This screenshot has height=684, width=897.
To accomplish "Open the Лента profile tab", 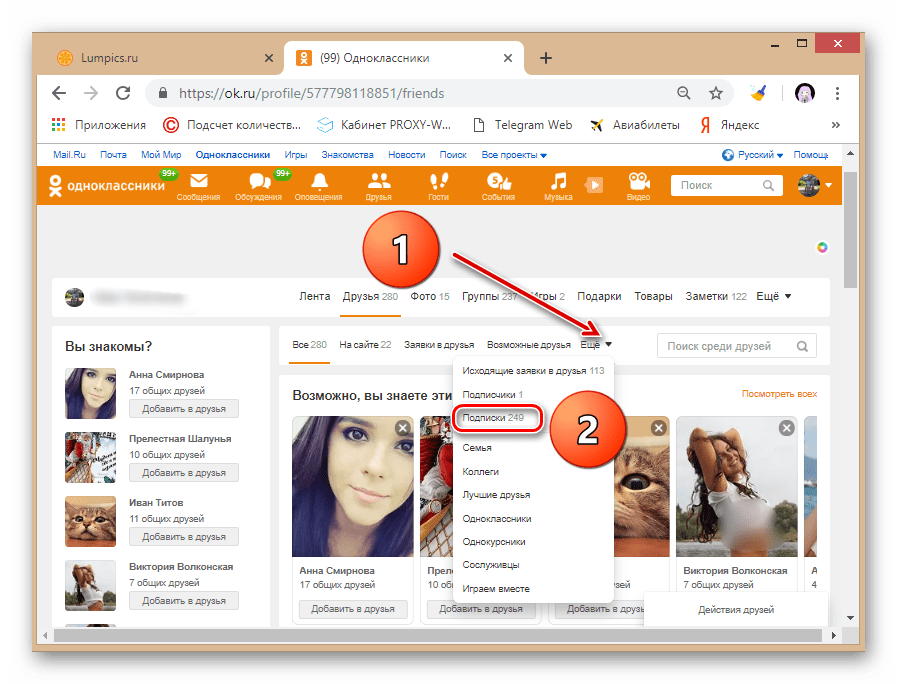I will 315,296.
